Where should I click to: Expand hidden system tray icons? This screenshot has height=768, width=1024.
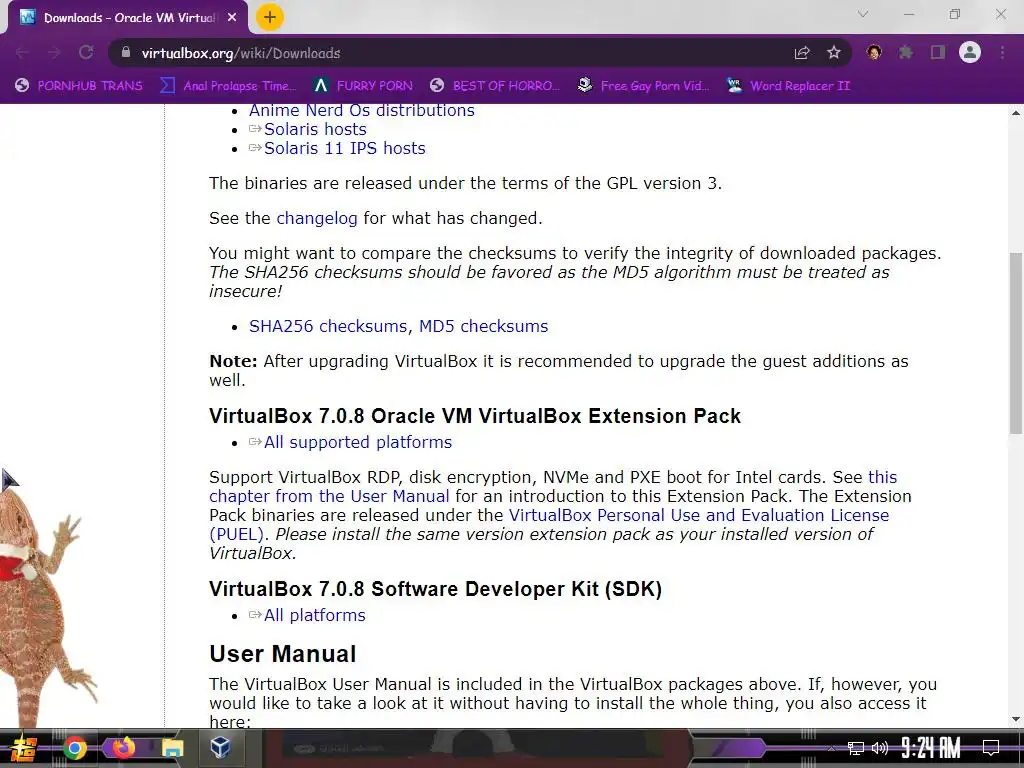coord(831,748)
